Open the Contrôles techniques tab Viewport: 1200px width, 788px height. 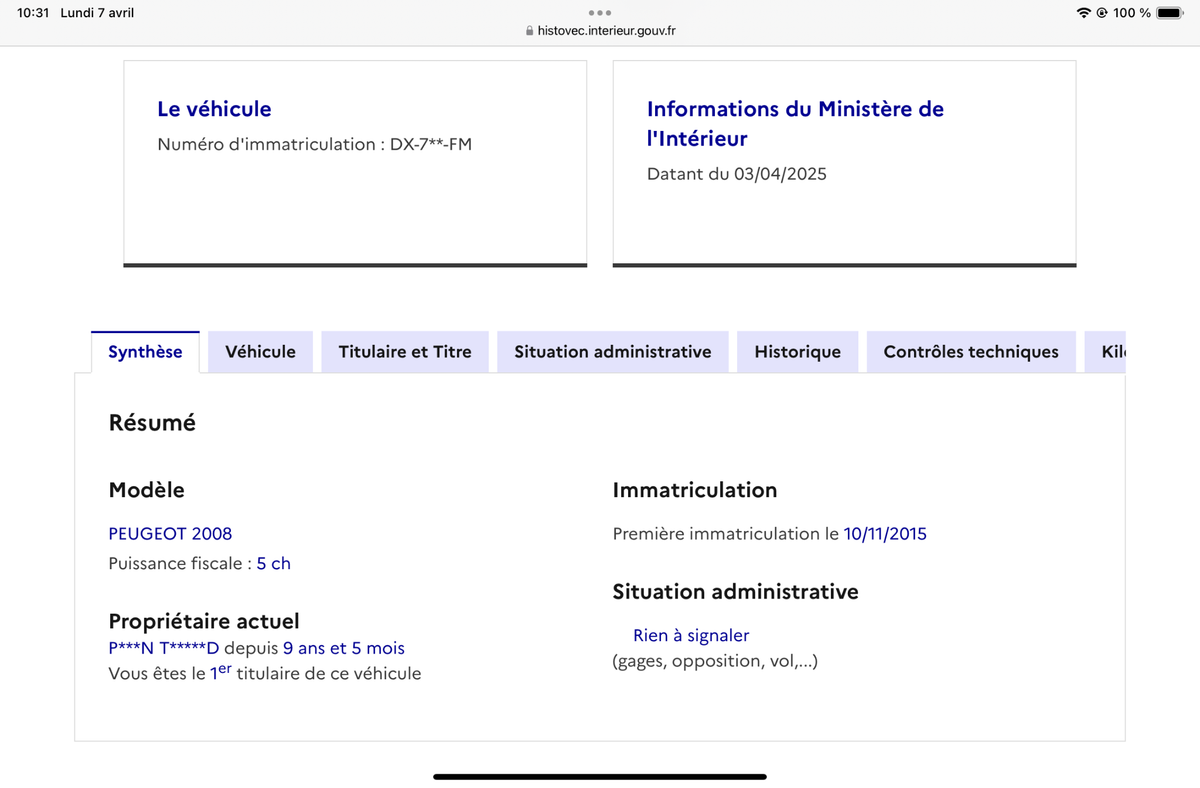point(971,352)
